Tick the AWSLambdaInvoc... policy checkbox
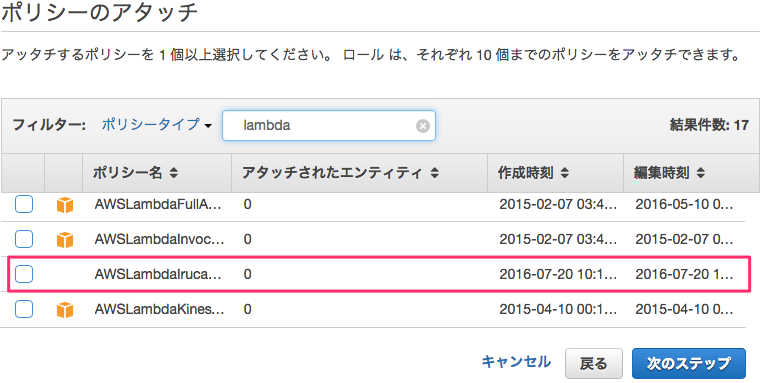The image size is (763, 383). [24, 239]
